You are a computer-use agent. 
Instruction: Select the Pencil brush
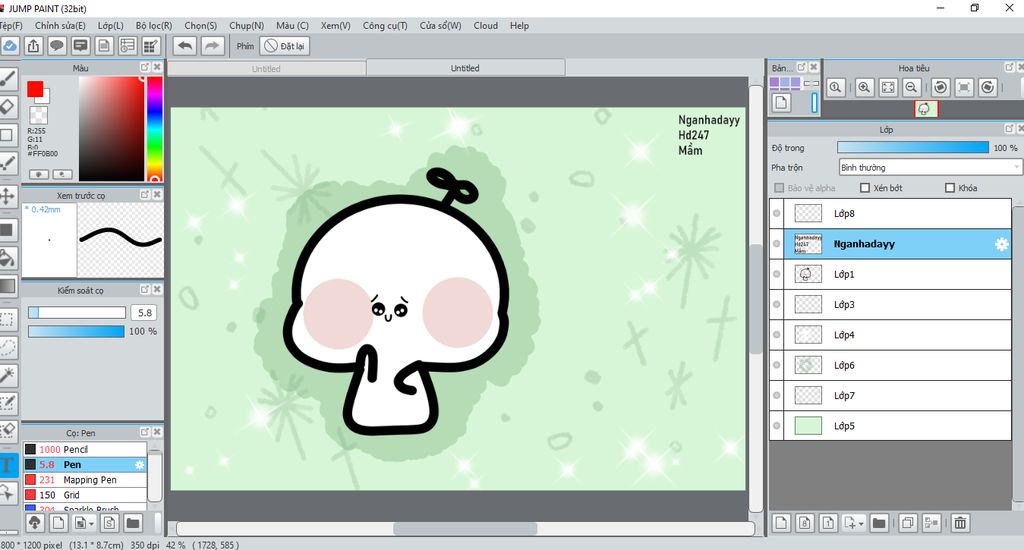pyautogui.click(x=85, y=449)
